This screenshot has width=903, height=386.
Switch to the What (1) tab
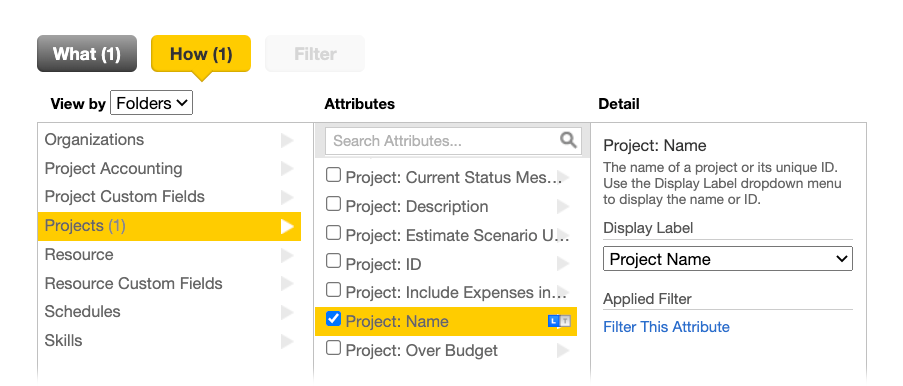87,54
